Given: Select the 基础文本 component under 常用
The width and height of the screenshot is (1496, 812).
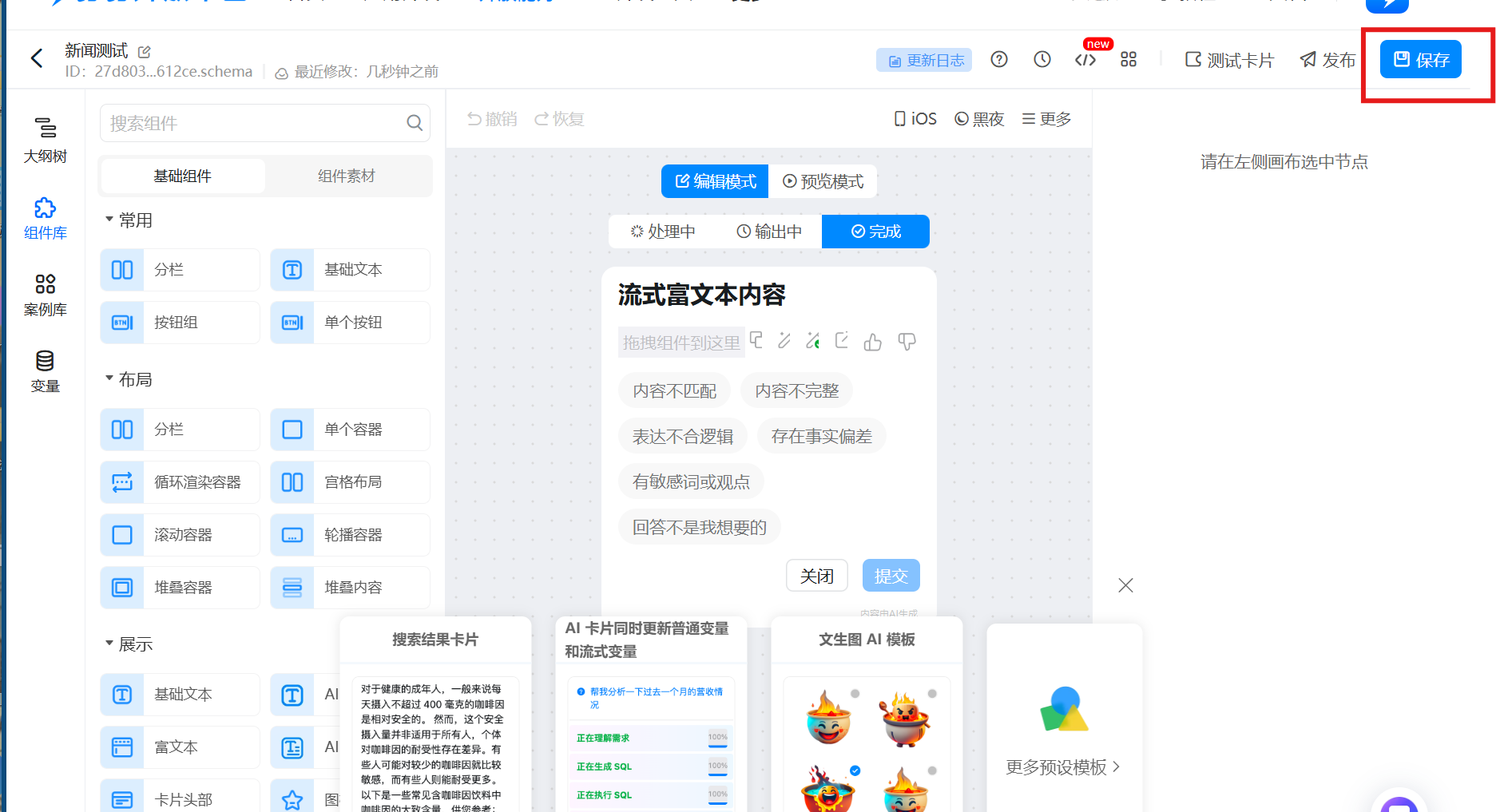Looking at the screenshot, I should tap(351, 270).
